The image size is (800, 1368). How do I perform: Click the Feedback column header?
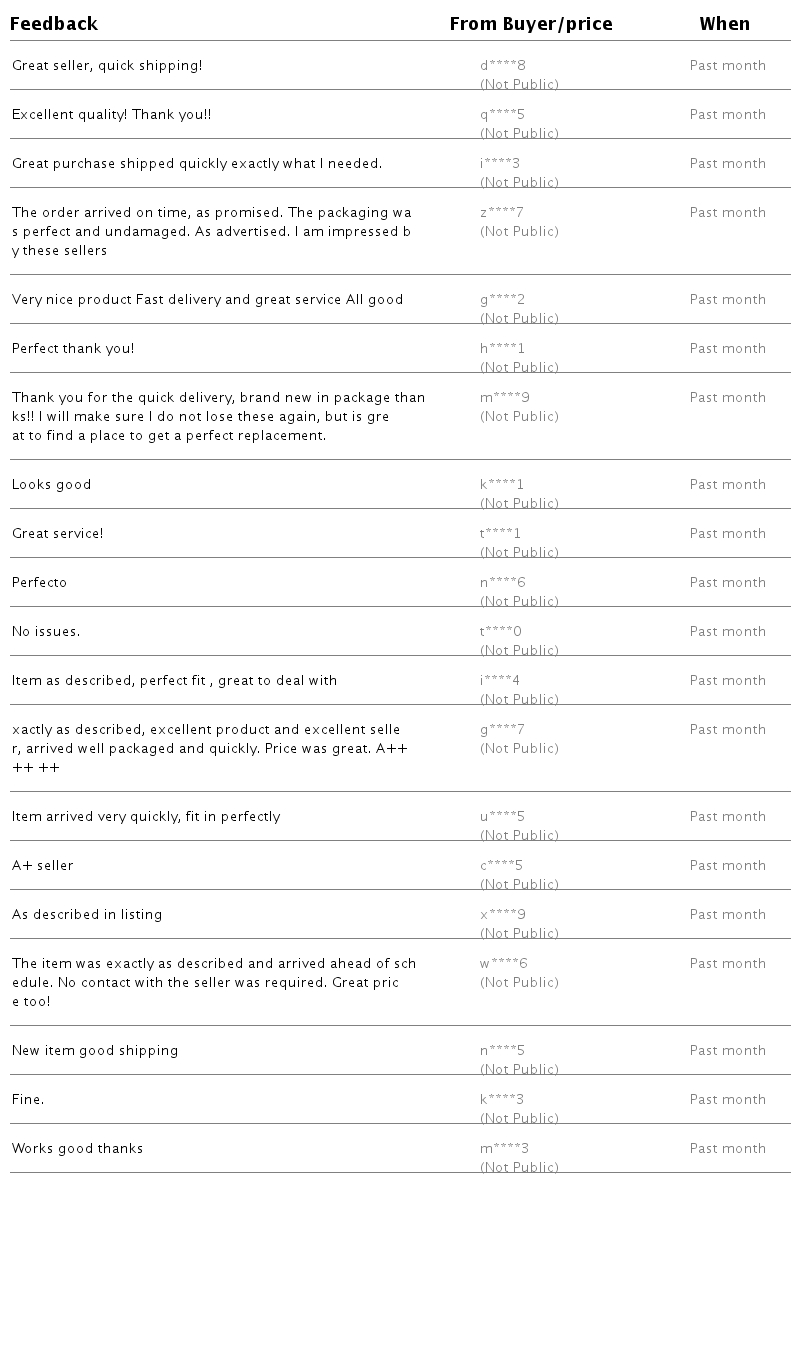pyautogui.click(x=54, y=24)
